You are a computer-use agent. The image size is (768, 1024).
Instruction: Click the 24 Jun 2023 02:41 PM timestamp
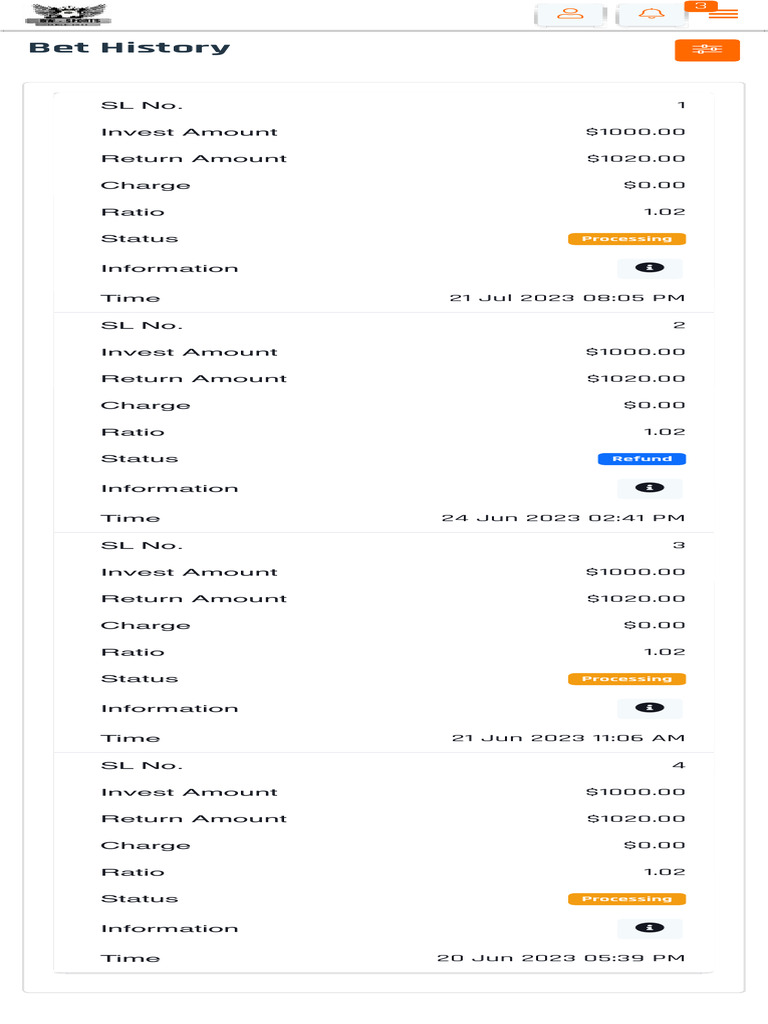point(563,518)
